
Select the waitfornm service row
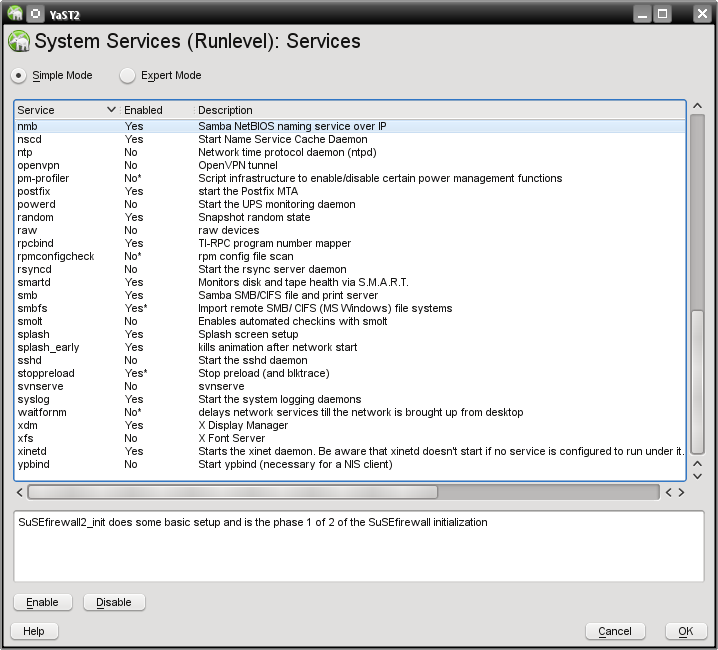click(x=350, y=412)
